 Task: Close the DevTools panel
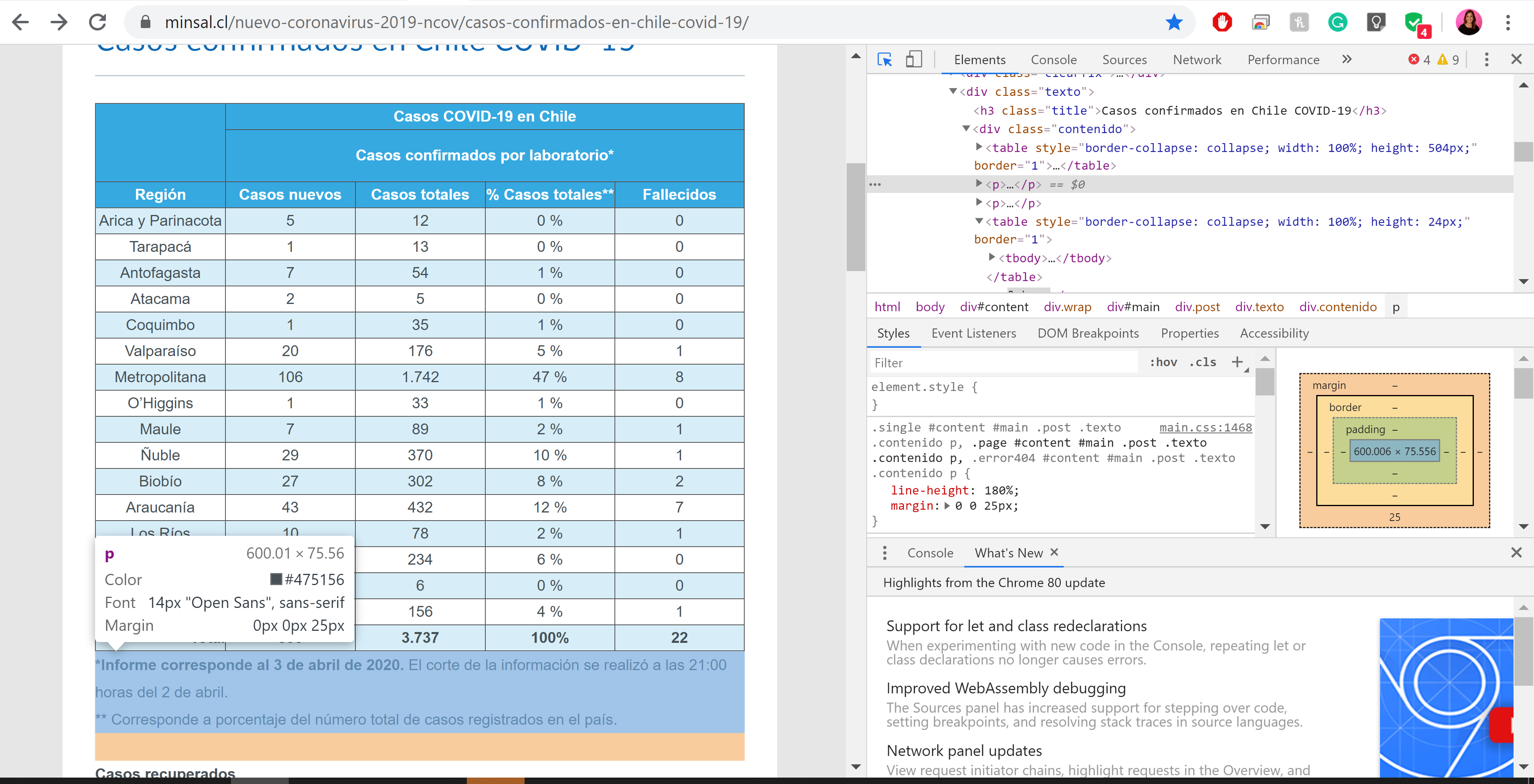pyautogui.click(x=1516, y=59)
